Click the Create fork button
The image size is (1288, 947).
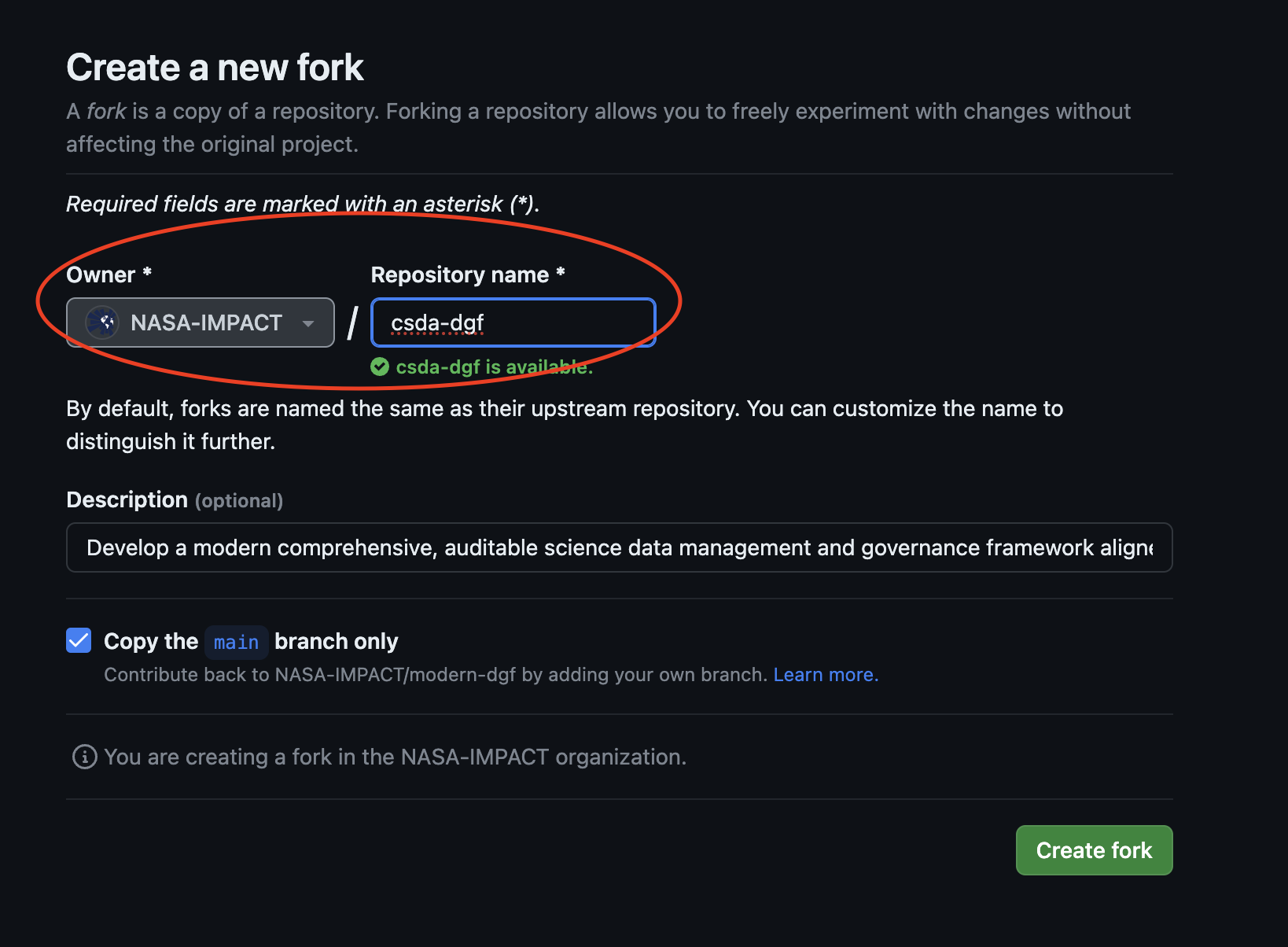click(1094, 850)
